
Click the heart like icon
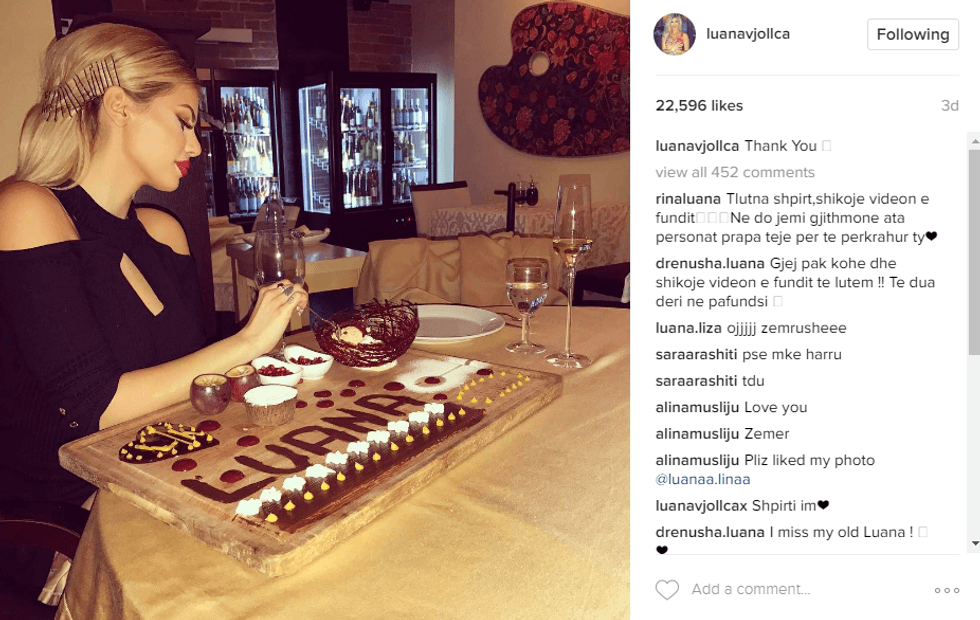tap(667, 589)
